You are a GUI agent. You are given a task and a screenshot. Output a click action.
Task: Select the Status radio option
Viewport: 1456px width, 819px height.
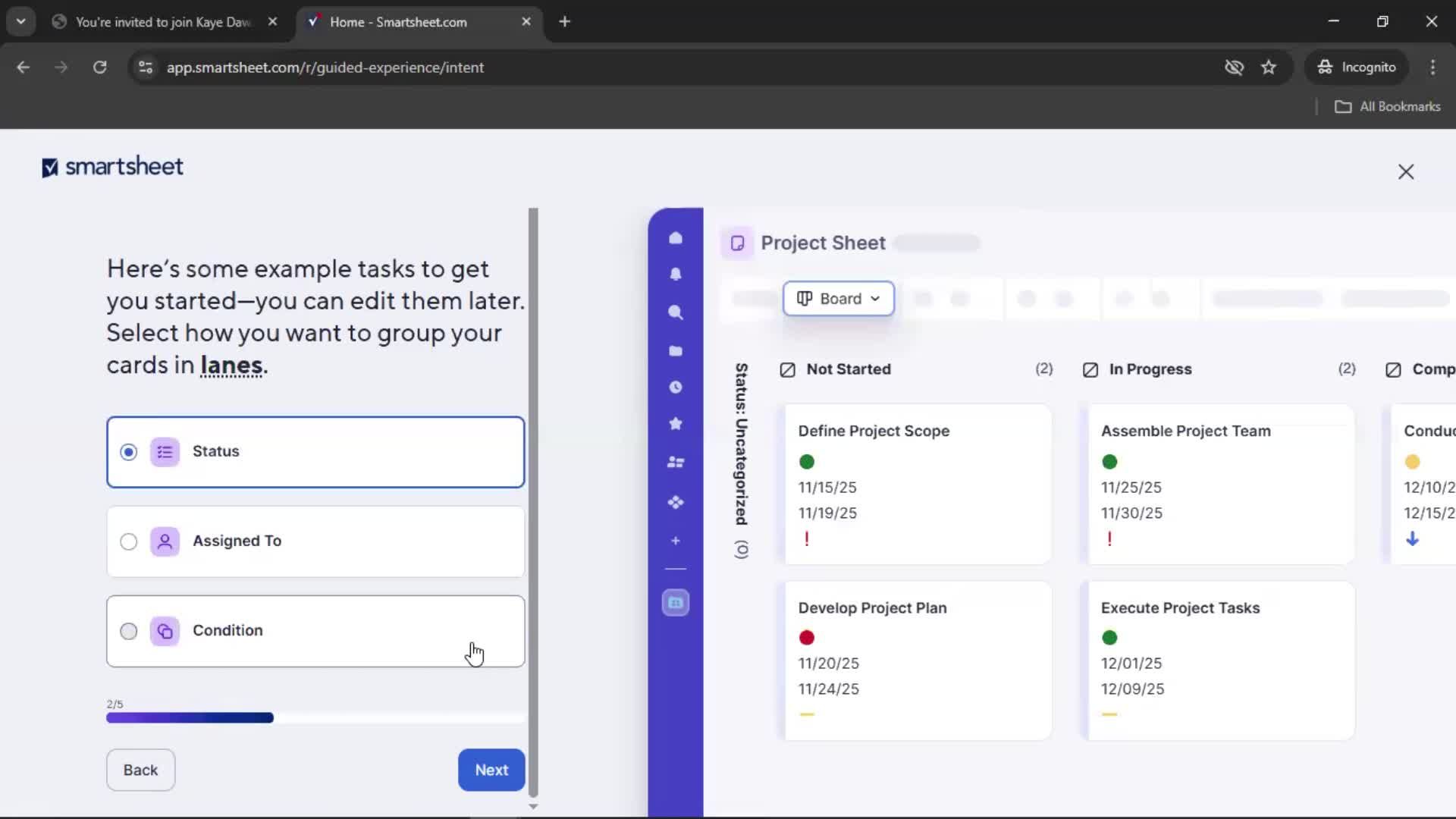click(x=129, y=452)
